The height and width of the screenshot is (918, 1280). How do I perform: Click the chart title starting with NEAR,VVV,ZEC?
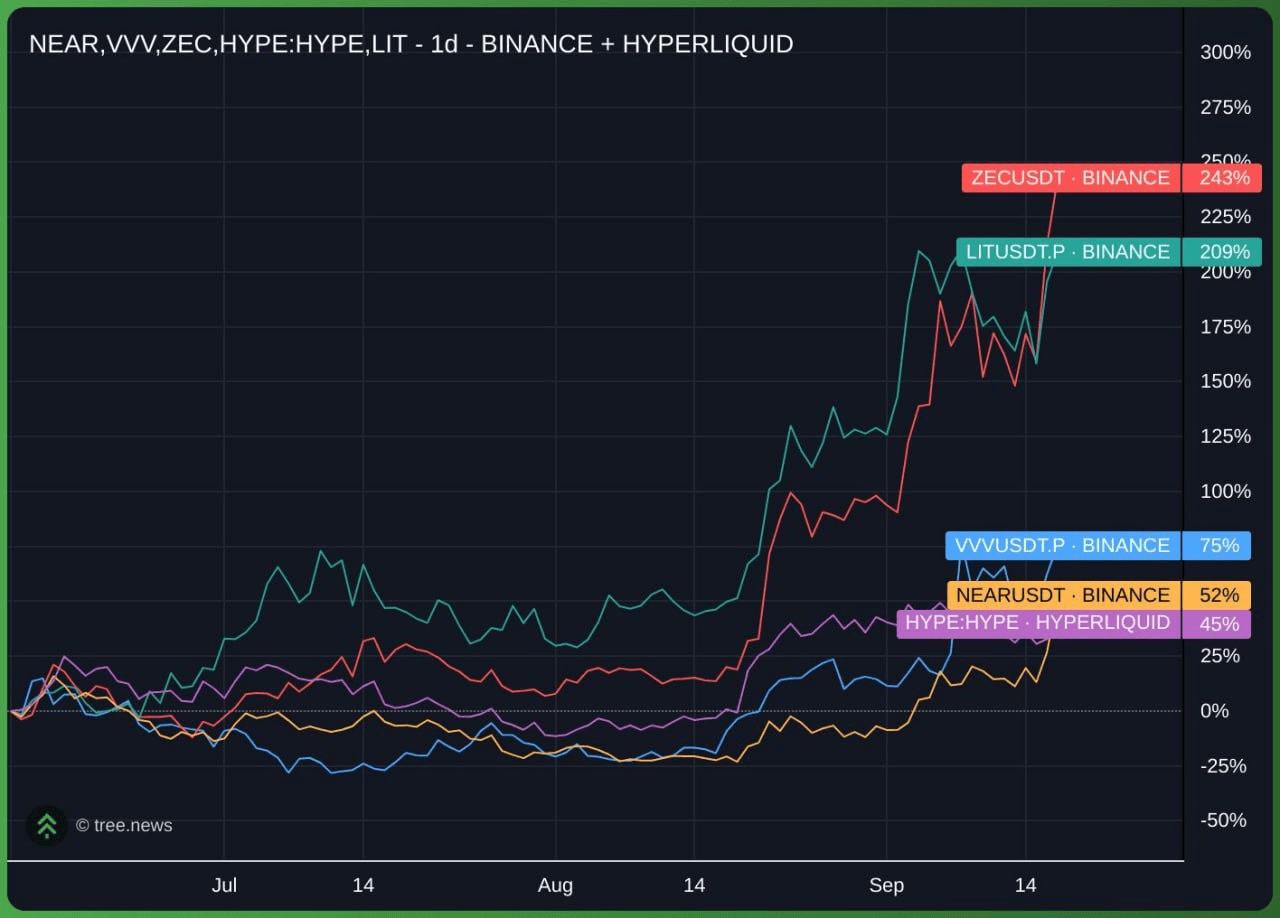pyautogui.click(x=411, y=44)
